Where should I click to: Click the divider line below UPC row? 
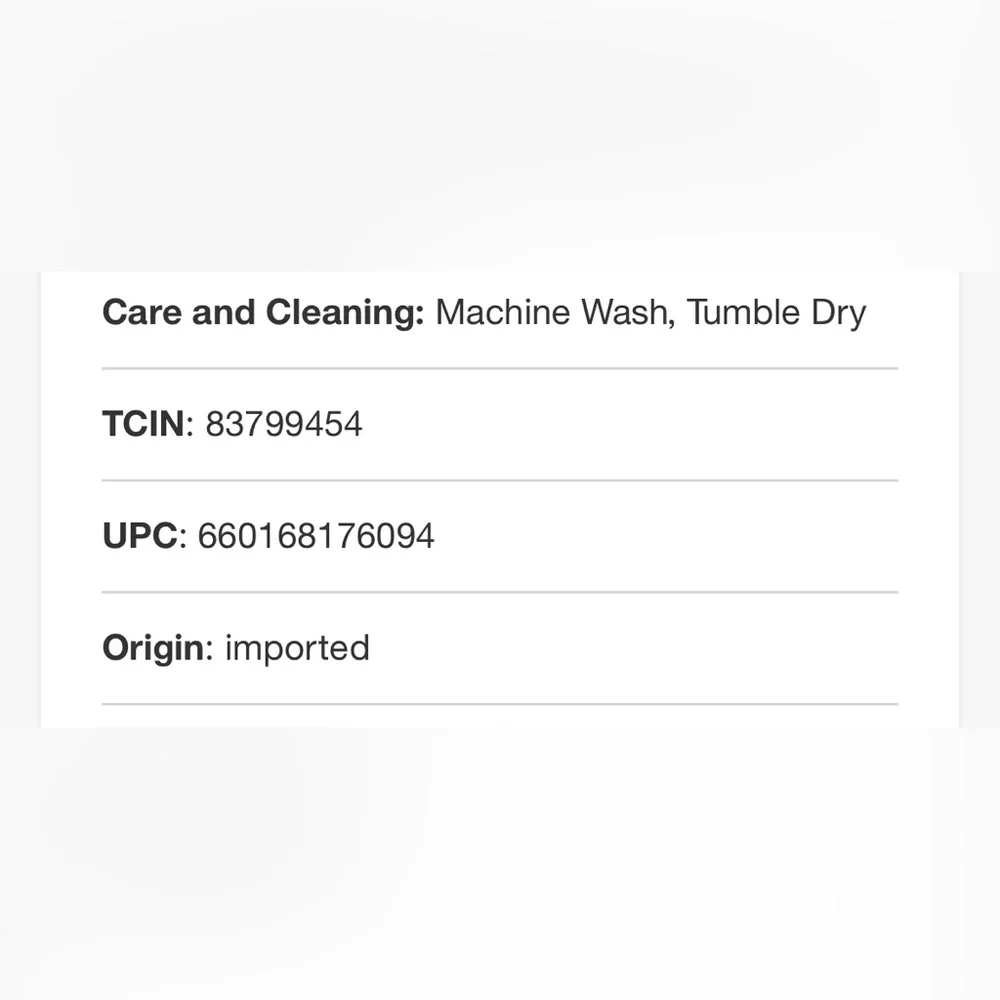tap(500, 592)
